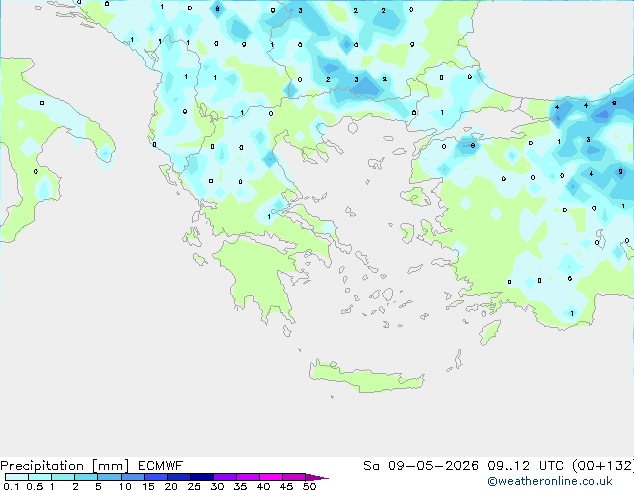Pick the 30–35 mm purple legend swatch
Image resolution: width=634 pixels, height=490 pixels.
225,477
